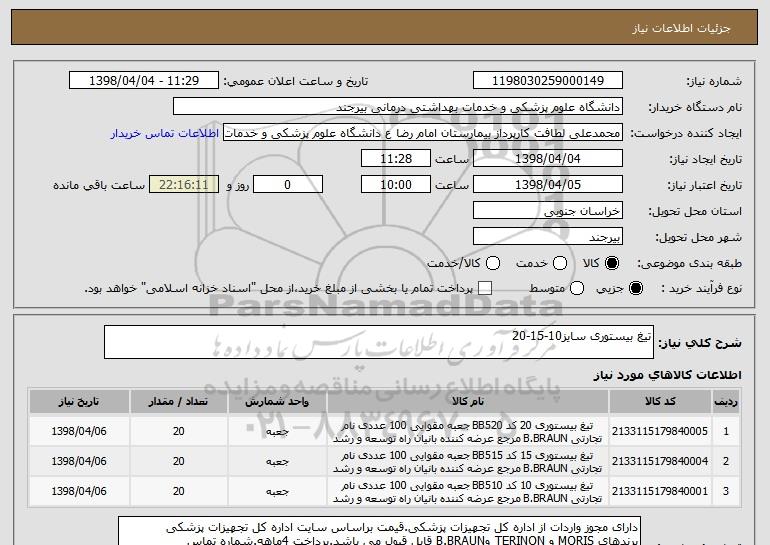Screen dimensions: 770x545
Task: Click the remaining days field showing 0
Action: [x=288, y=185]
